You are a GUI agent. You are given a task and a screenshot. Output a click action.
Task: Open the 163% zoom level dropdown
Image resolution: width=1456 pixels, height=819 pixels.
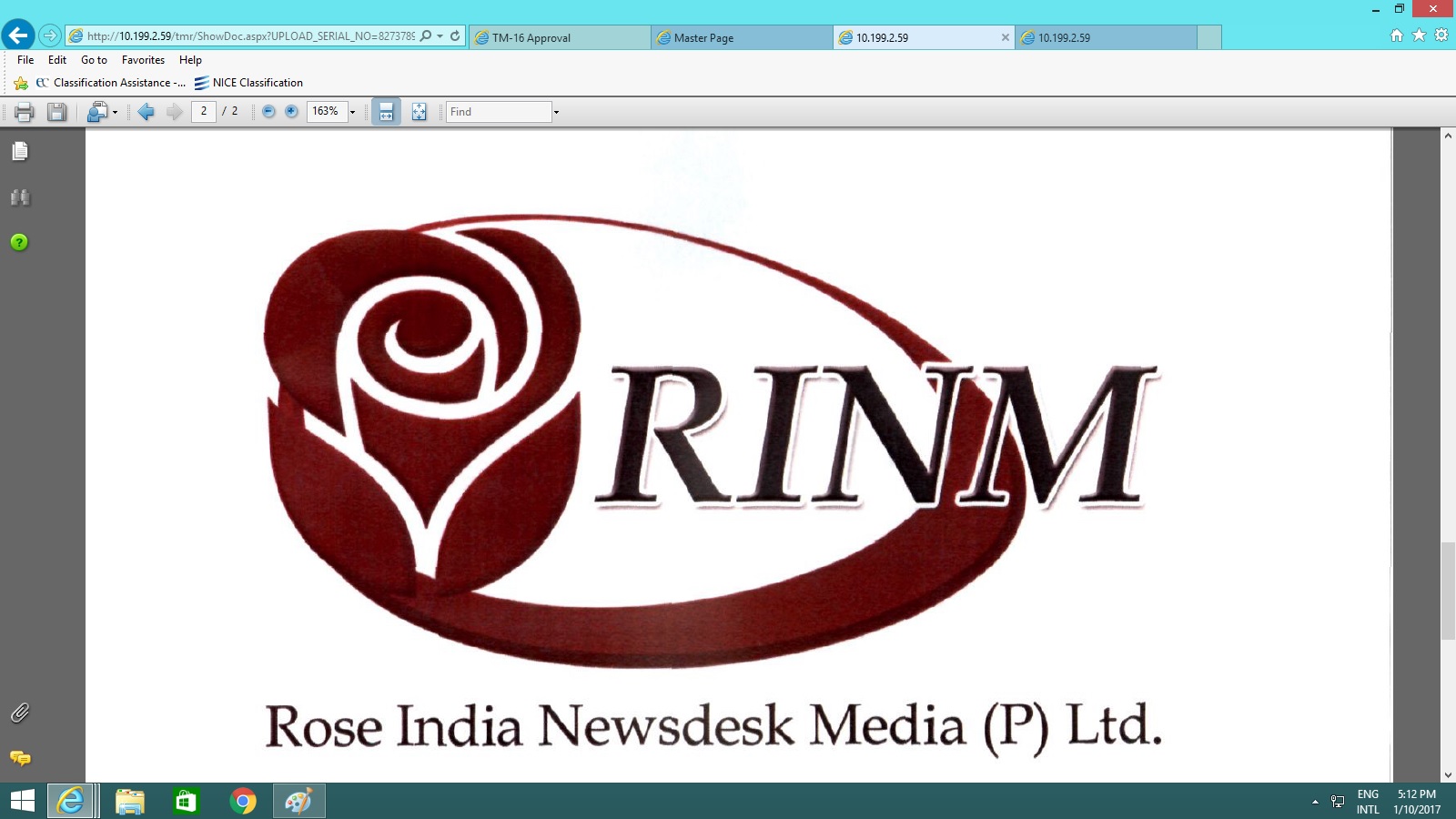tap(353, 112)
